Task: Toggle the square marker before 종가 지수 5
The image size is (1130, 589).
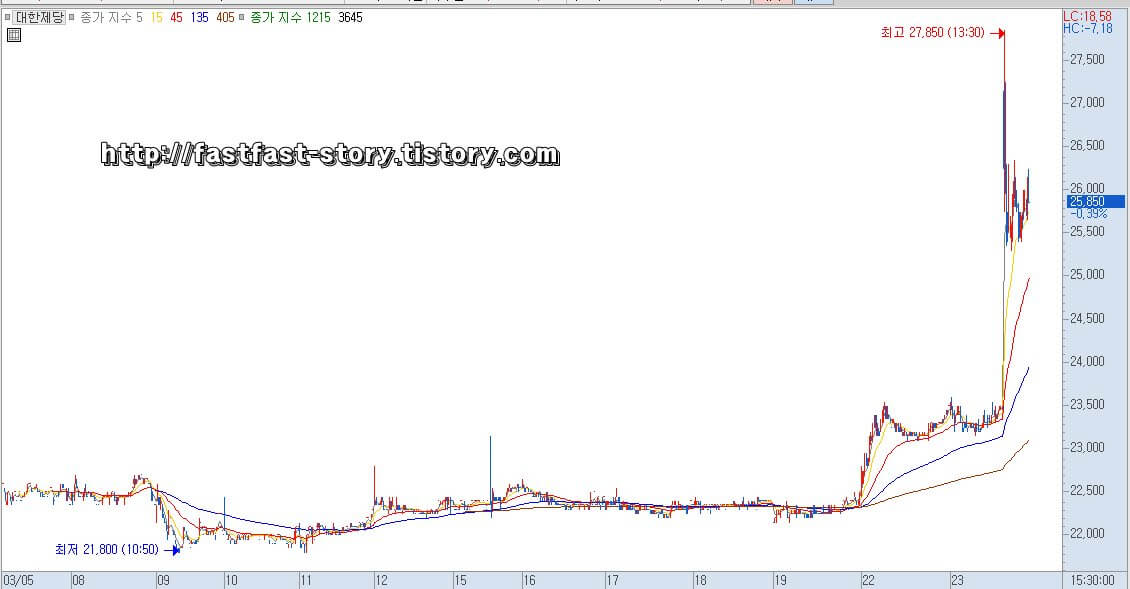Action: point(71,17)
